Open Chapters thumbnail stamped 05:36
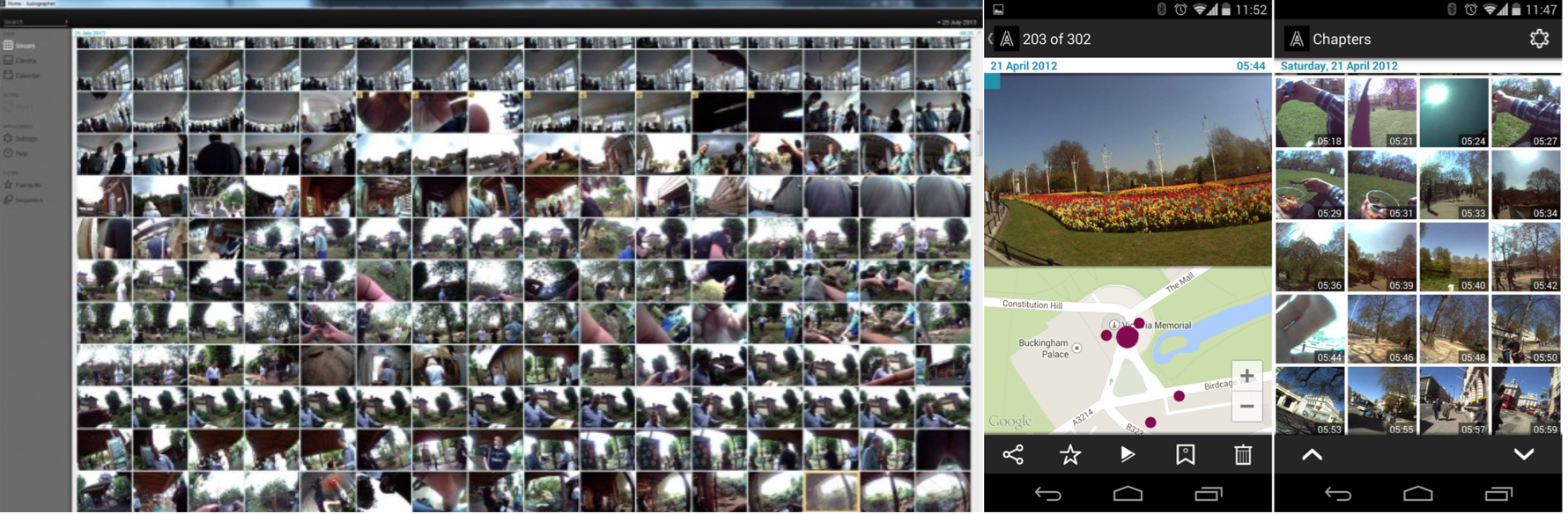Image resolution: width=1568 pixels, height=514 pixels. coord(1310,257)
